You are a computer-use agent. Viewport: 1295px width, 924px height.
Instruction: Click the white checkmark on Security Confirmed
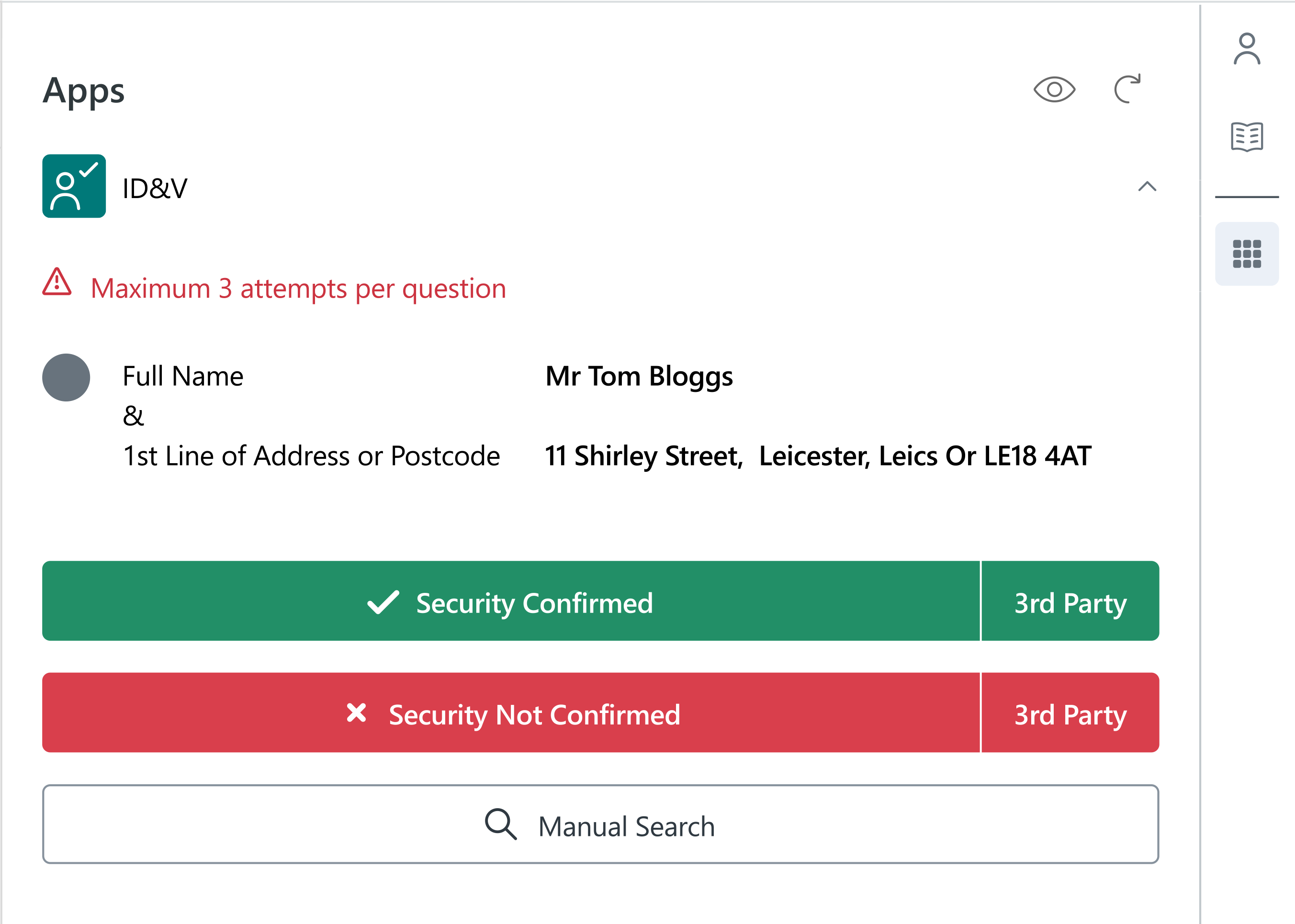(x=383, y=602)
